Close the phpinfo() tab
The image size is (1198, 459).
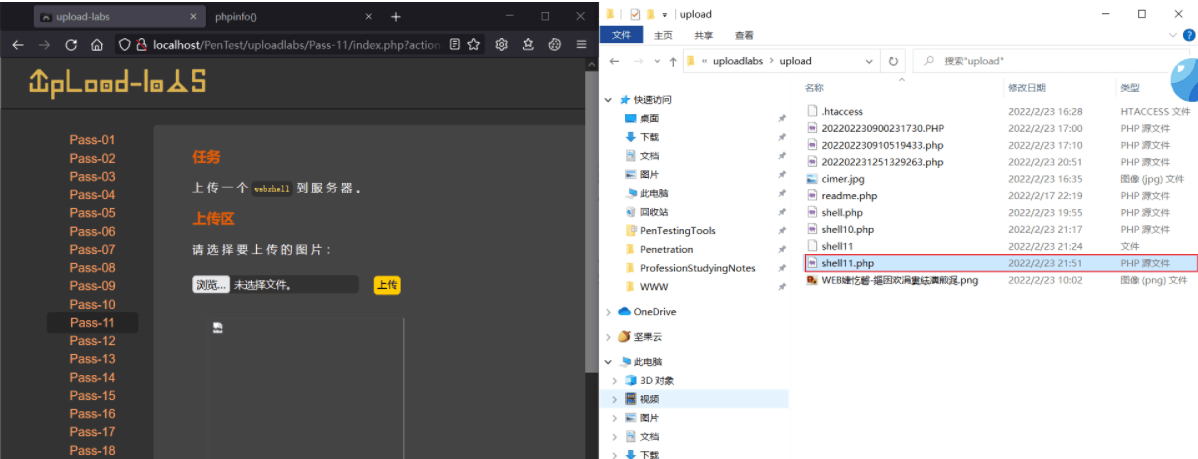click(x=369, y=16)
